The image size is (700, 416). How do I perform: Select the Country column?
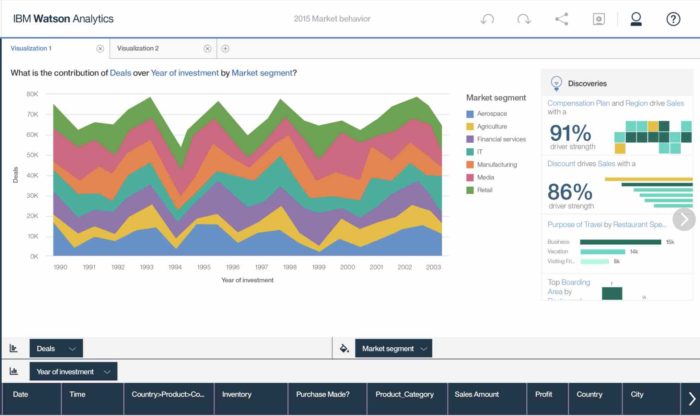tap(596, 399)
